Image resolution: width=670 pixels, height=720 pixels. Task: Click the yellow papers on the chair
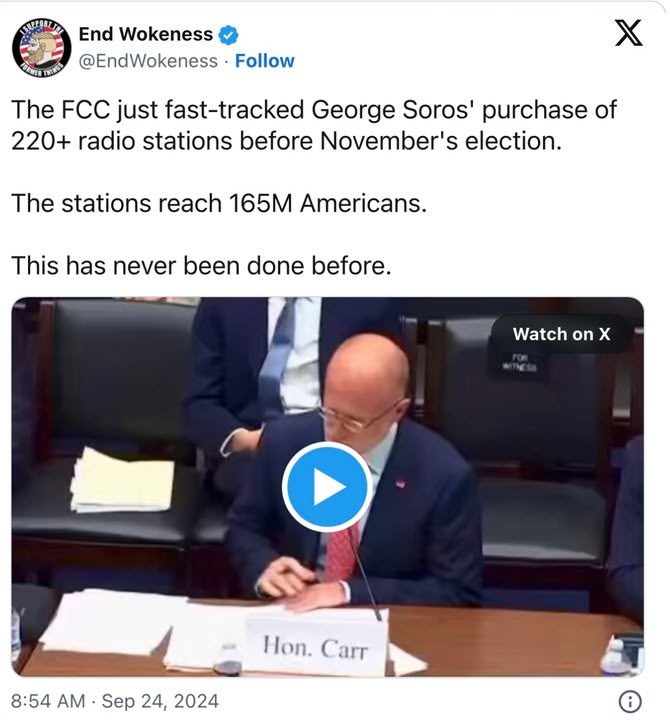pos(123,481)
